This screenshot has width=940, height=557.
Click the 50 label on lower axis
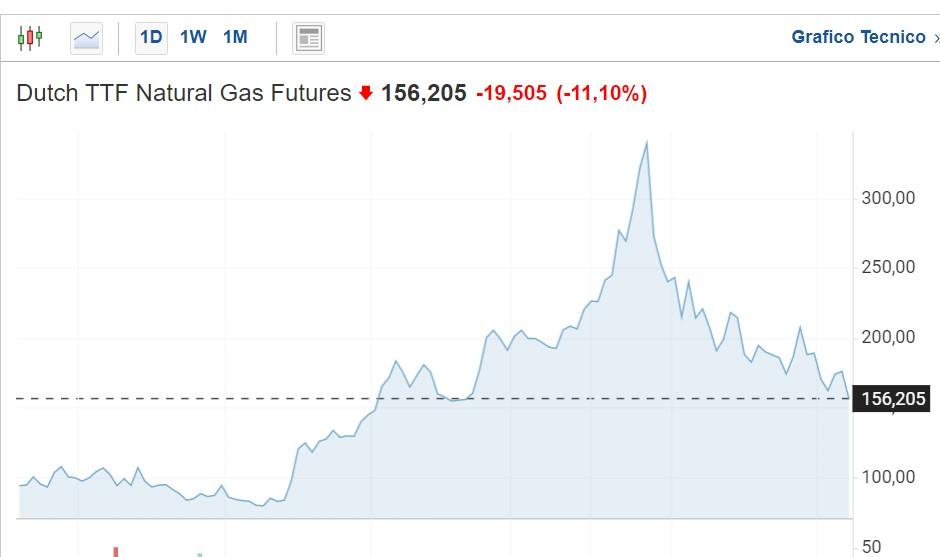(x=872, y=546)
